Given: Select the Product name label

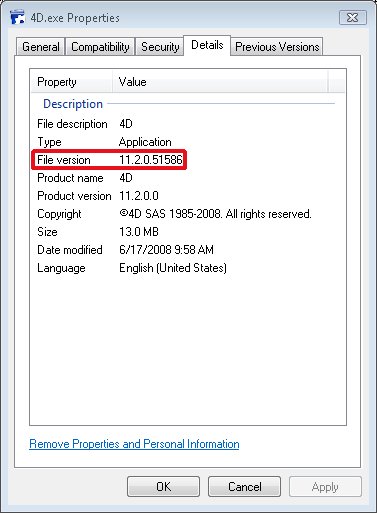Looking at the screenshot, I should click(70, 178).
